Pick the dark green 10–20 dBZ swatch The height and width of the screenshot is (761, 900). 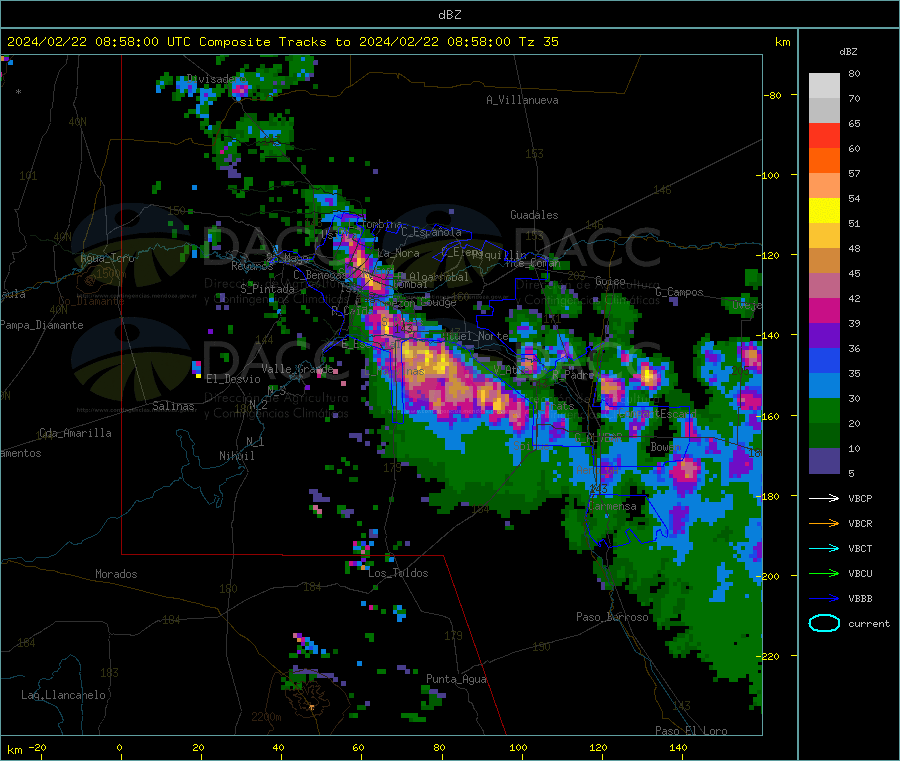824,436
